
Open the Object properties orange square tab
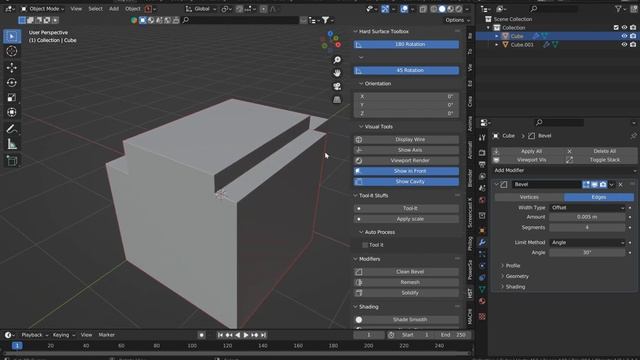tap(482, 230)
